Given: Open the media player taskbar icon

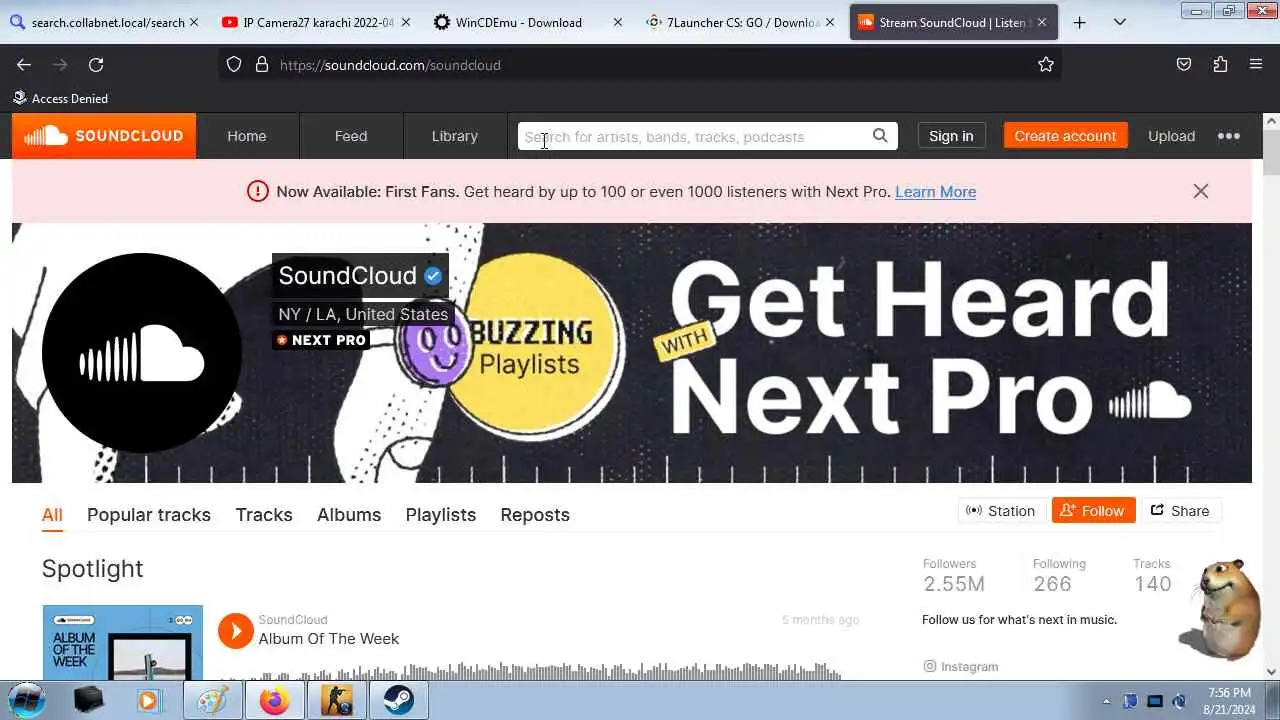Looking at the screenshot, I should coord(148,700).
